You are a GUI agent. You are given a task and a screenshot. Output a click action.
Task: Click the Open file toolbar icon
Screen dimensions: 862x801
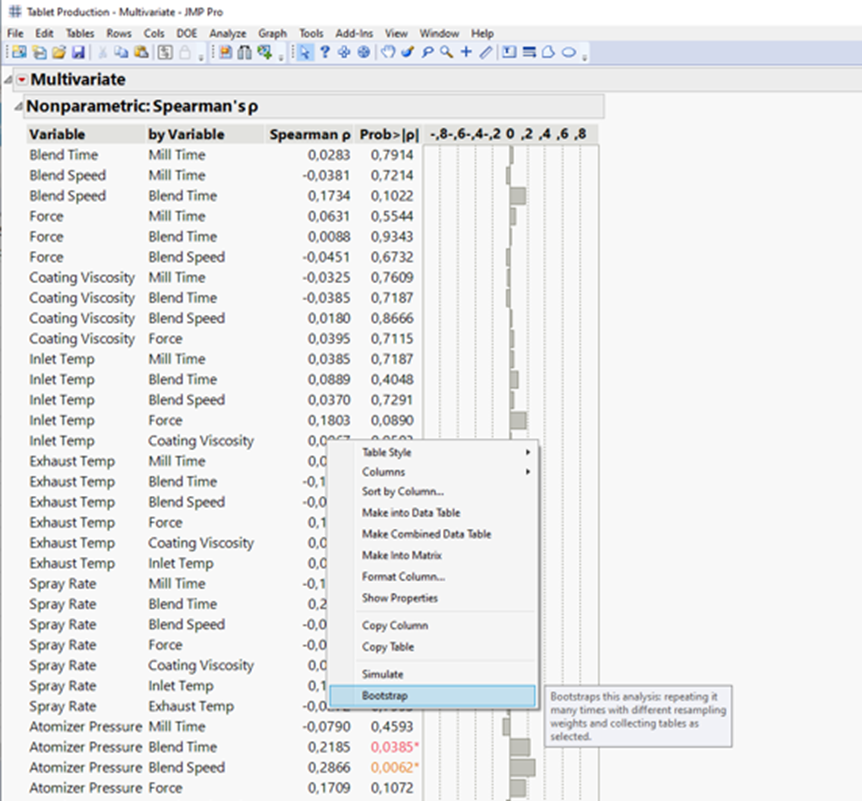tap(59, 52)
